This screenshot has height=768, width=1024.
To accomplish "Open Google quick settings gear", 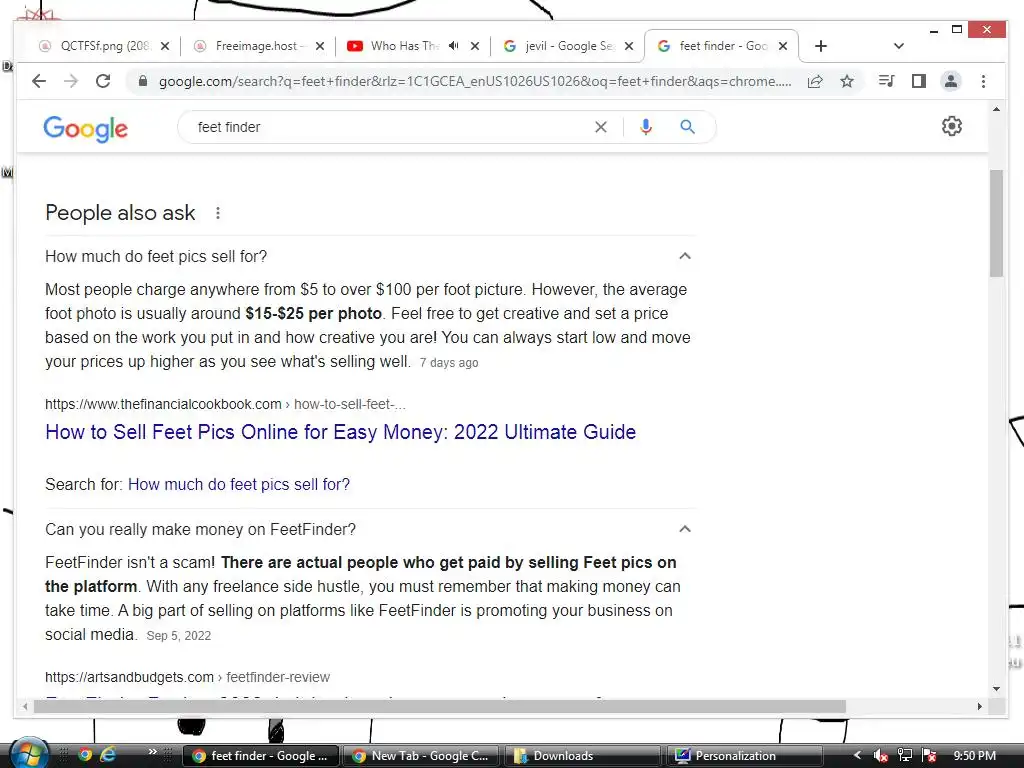I will coord(952,126).
